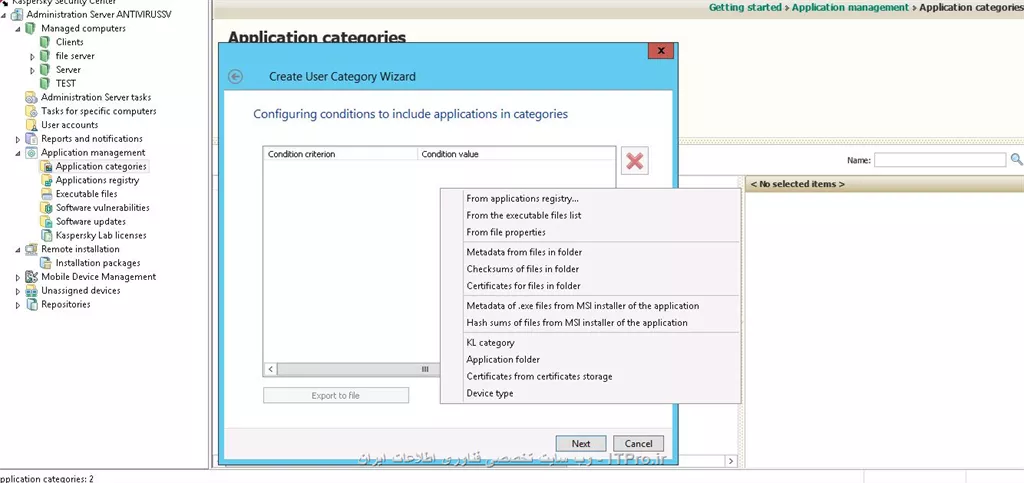1024x483 pixels.
Task: Click the conditions list scroll-left arrow
Action: point(270,369)
